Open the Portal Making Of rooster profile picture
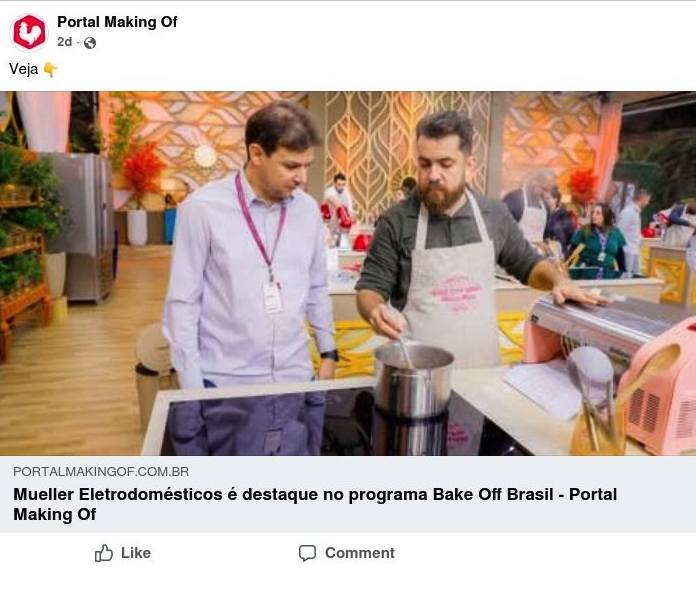The image size is (696, 599). pos(29,32)
